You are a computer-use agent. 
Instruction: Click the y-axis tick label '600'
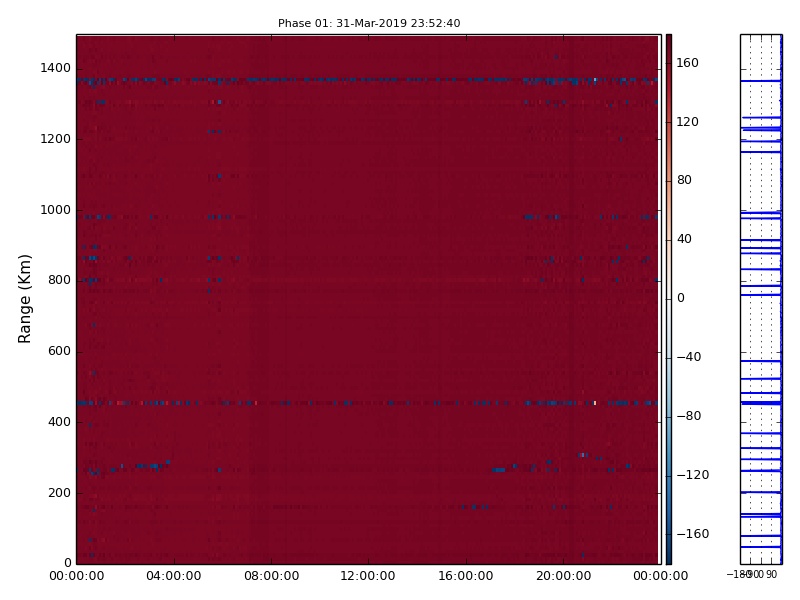(60, 351)
